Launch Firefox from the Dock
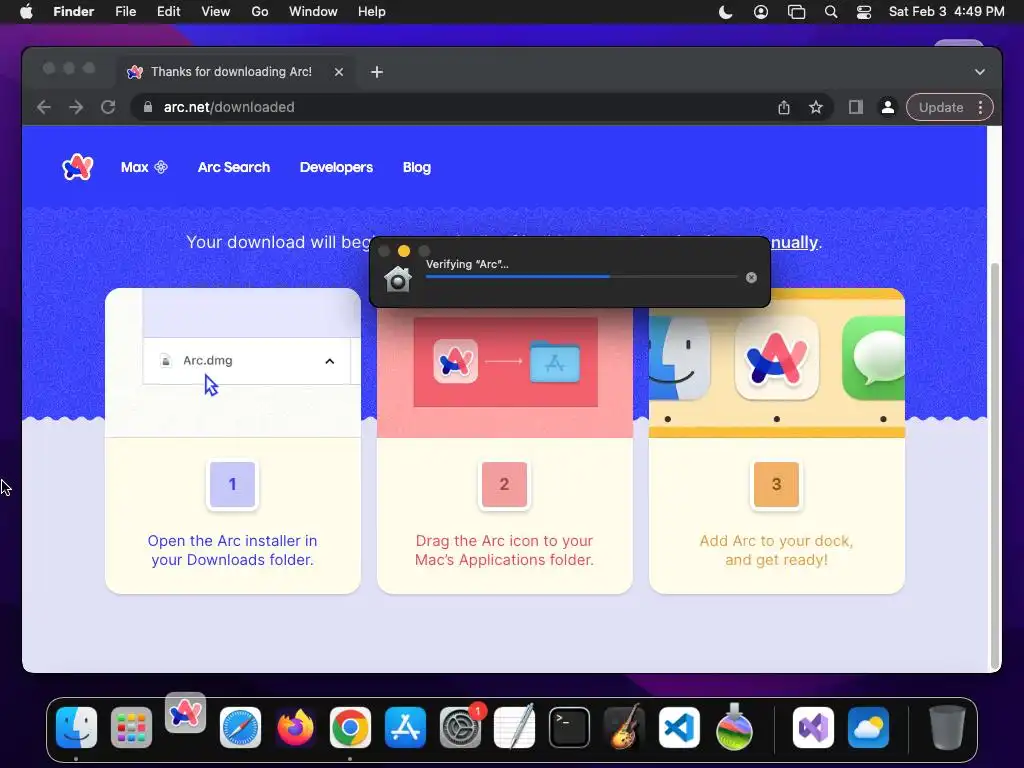1024x768 pixels. tap(295, 727)
